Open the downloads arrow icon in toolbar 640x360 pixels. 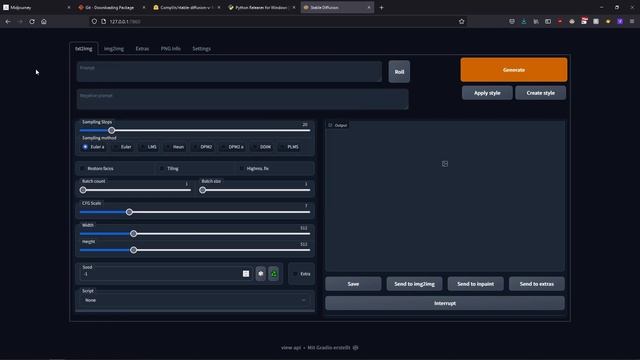[524, 21]
